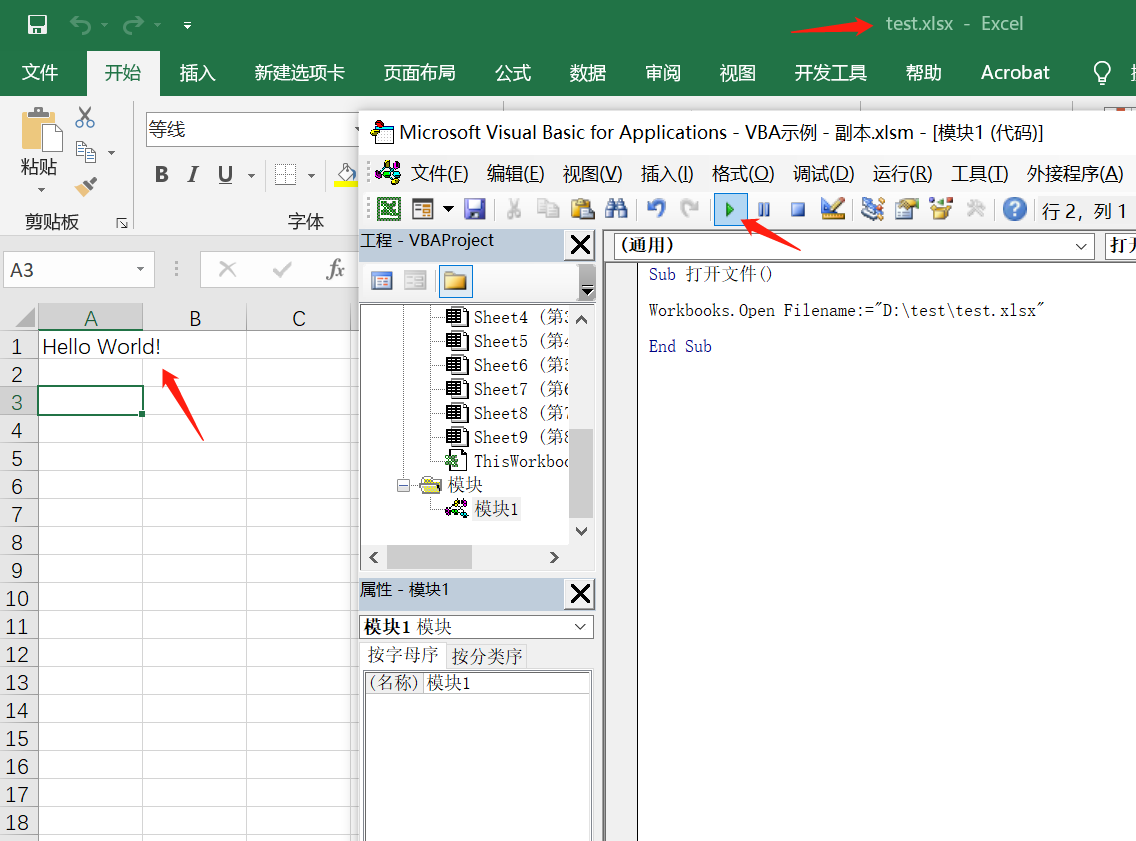Toggle Italic formatting
1136x841 pixels.
[193, 175]
